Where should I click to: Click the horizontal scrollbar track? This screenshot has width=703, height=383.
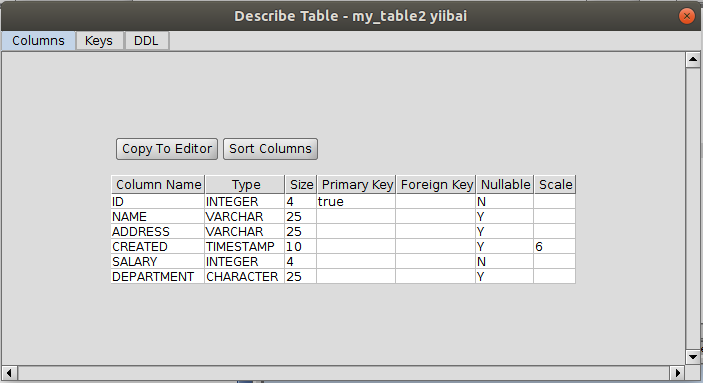coord(343,373)
